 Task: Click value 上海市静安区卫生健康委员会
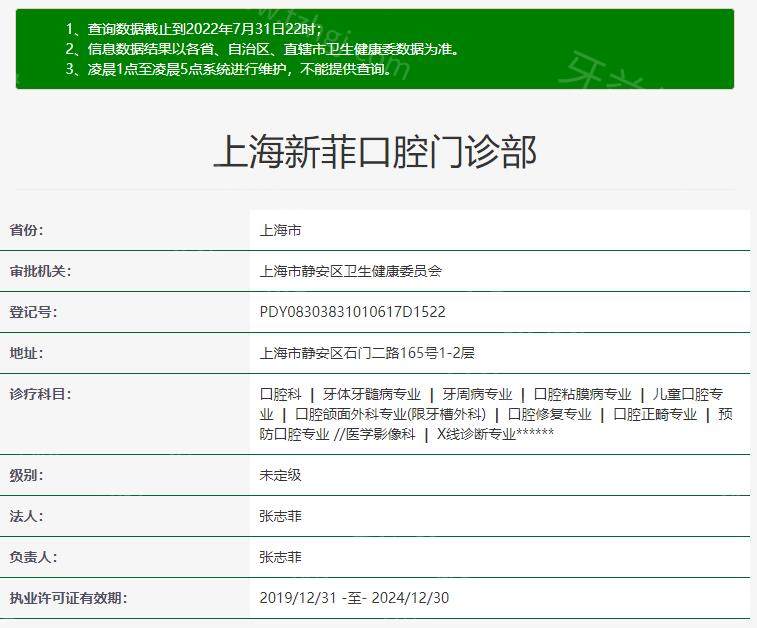(350, 271)
